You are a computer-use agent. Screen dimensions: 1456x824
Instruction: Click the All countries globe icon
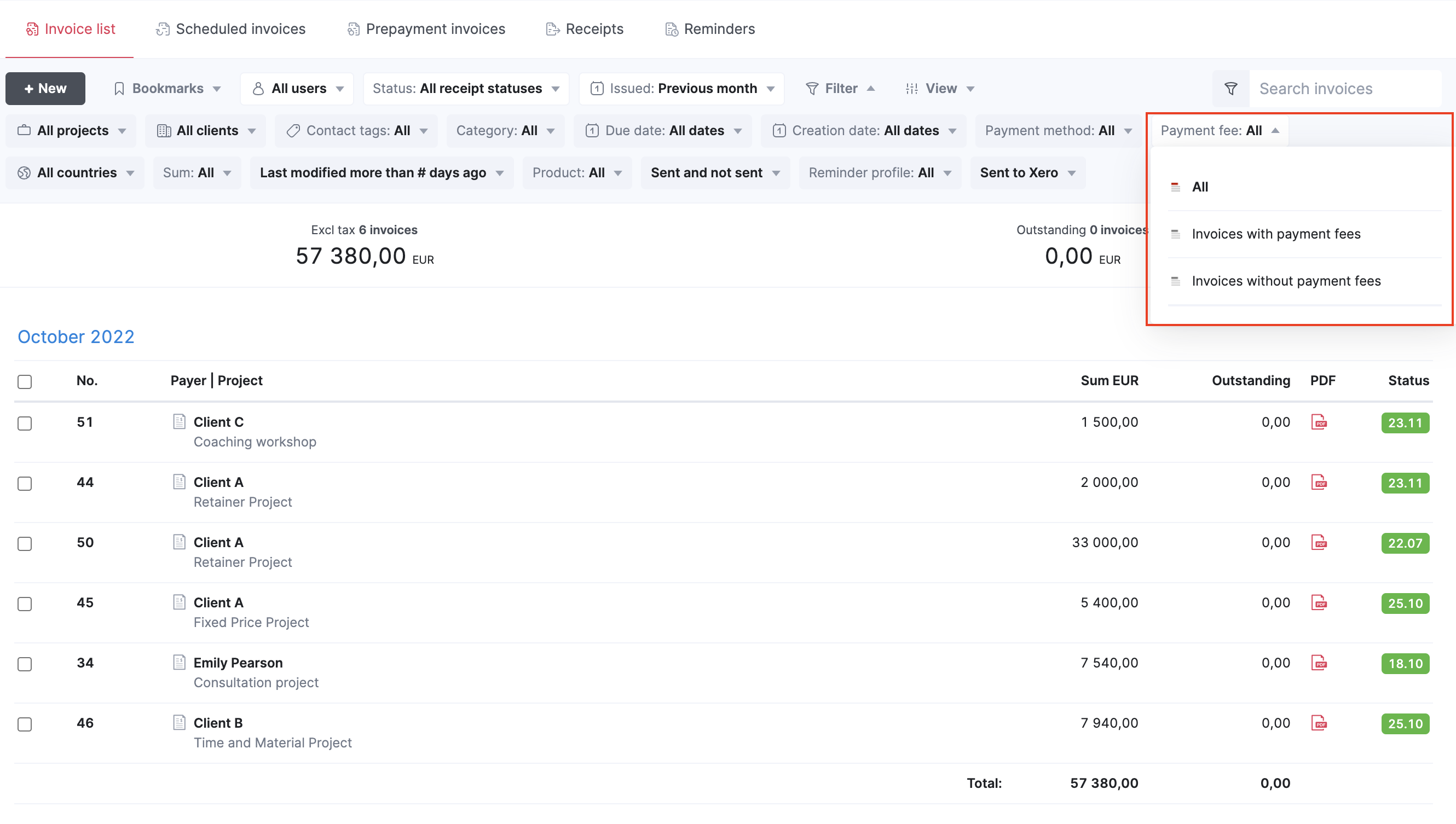pyautogui.click(x=24, y=172)
